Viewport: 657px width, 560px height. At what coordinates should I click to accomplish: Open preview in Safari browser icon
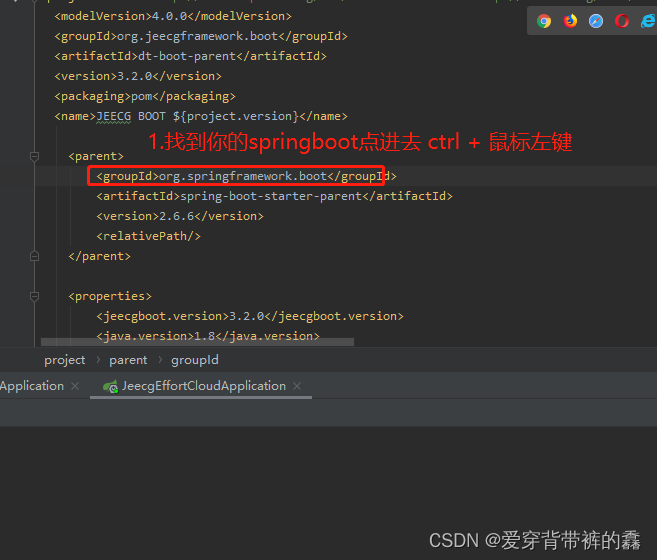[596, 21]
